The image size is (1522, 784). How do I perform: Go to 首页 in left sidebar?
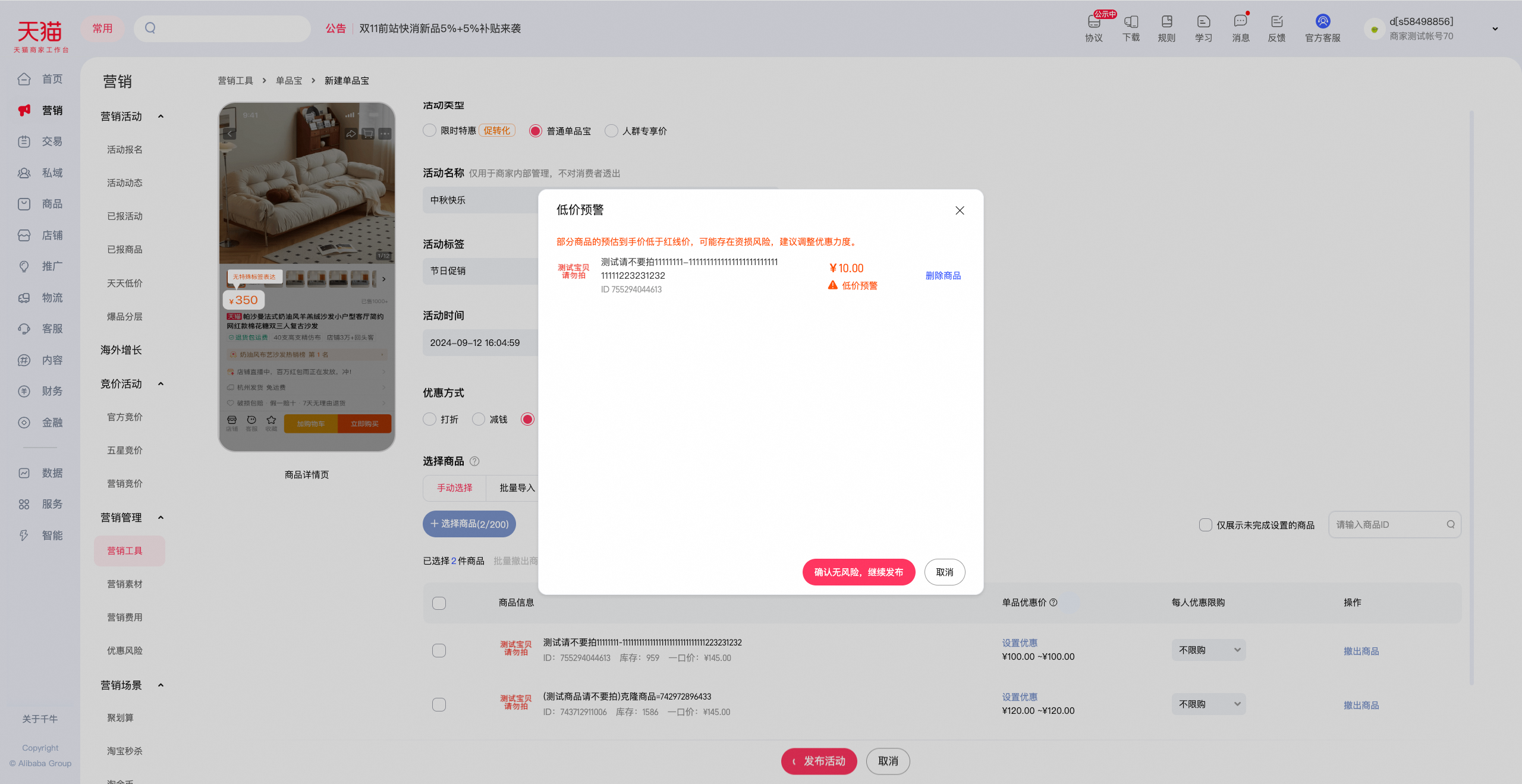point(40,79)
